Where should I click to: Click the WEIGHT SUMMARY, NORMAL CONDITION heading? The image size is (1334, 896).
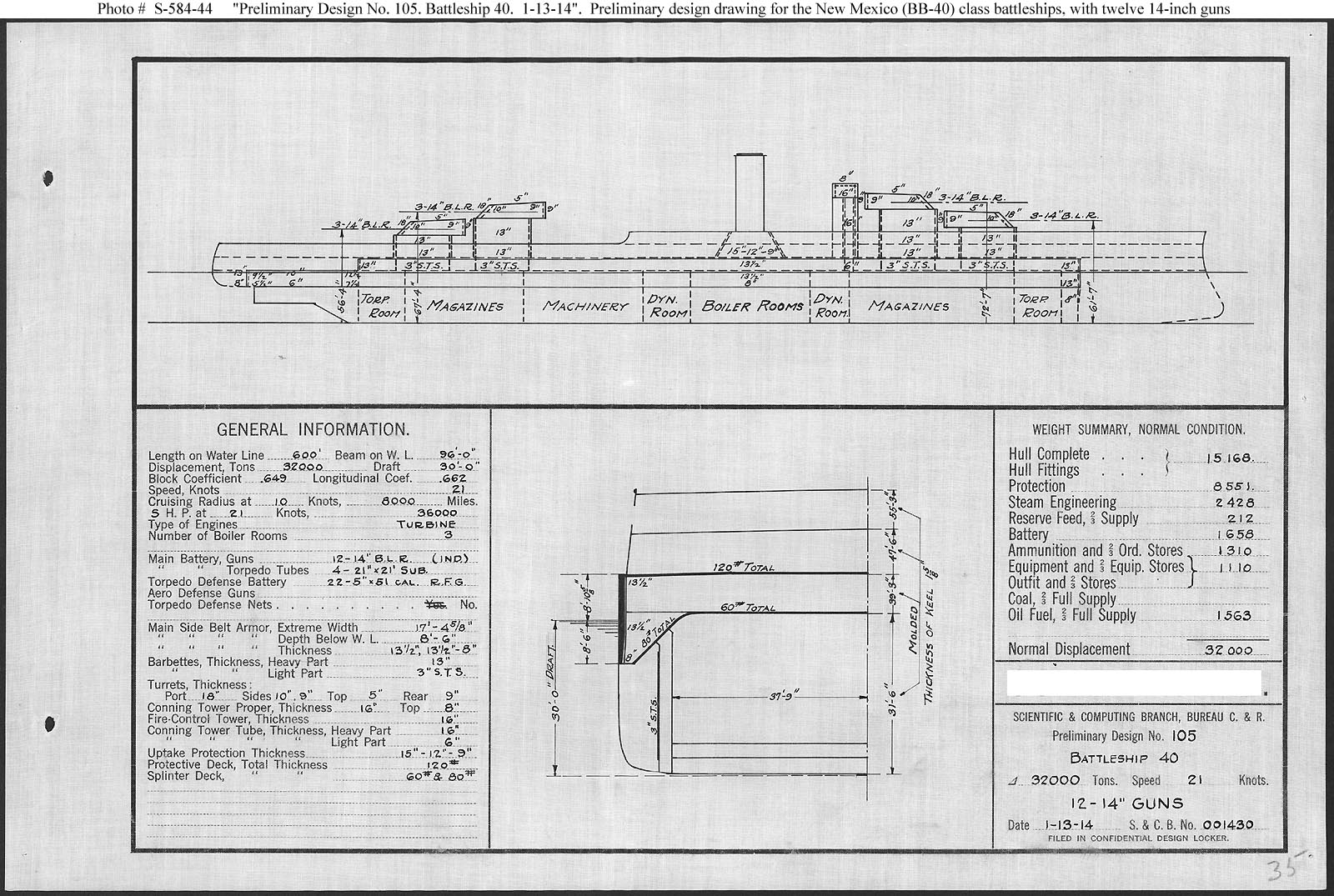[1138, 429]
